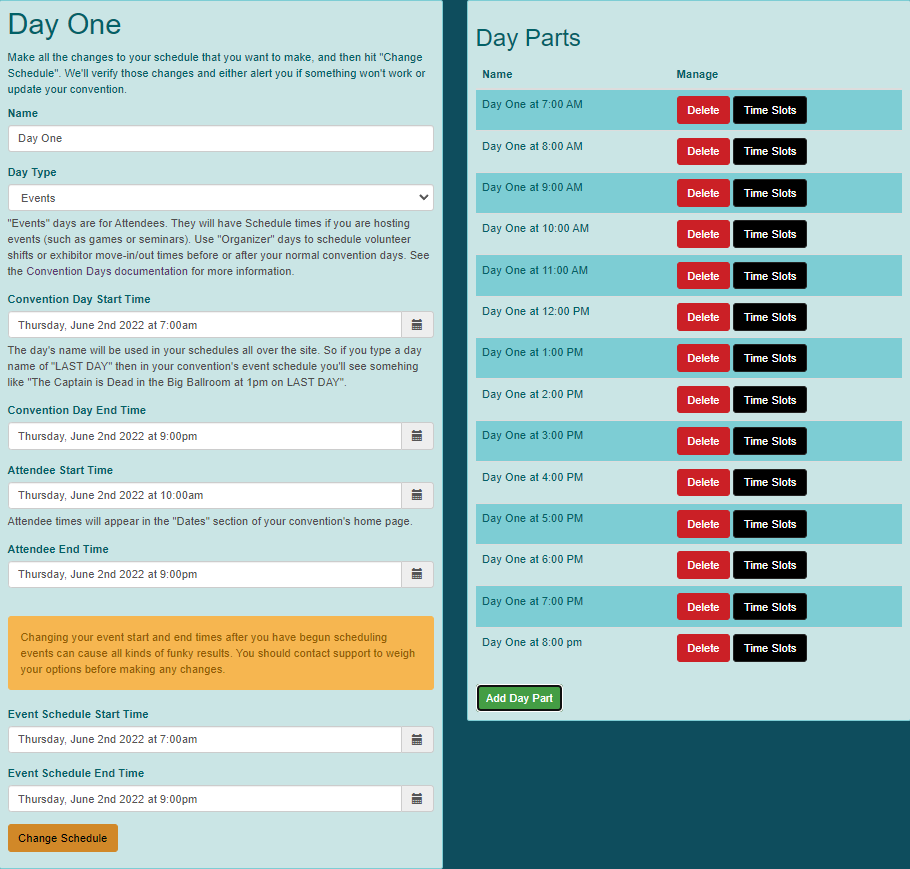Delete the Day One at 1:00 PM part
This screenshot has height=869, width=910.
point(703,359)
